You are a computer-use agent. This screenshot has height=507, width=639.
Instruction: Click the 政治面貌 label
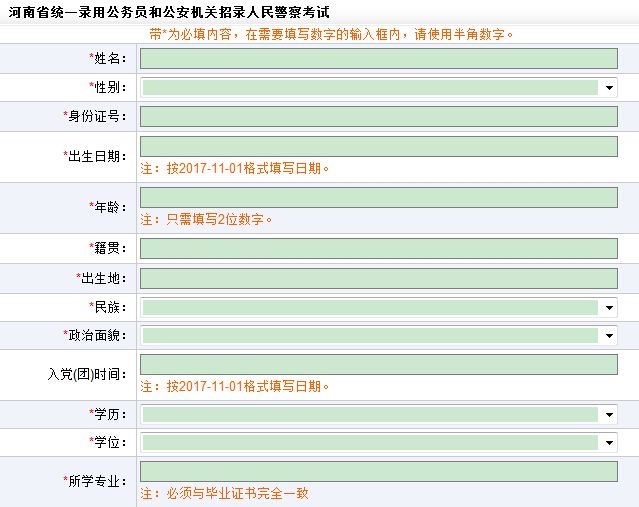(95, 336)
